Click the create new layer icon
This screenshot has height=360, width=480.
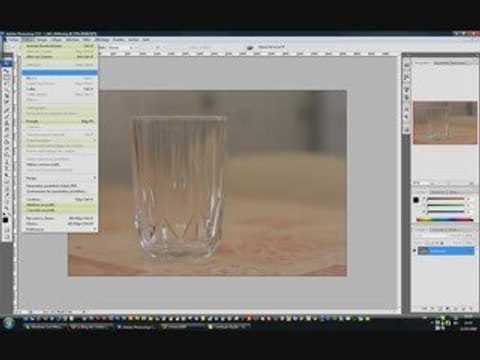pyautogui.click(x=463, y=308)
